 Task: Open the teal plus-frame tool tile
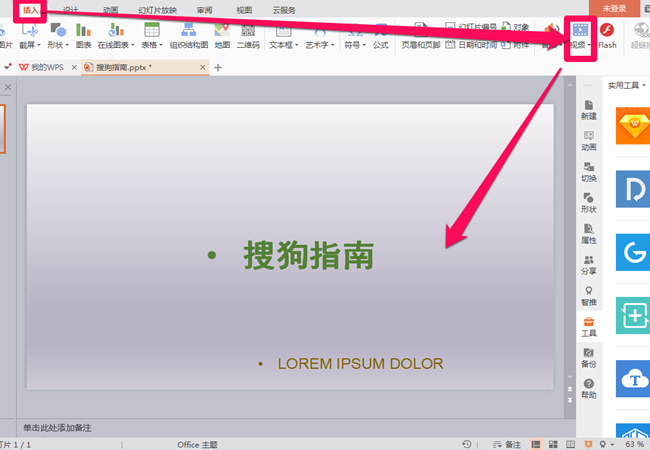pyautogui.click(x=633, y=315)
